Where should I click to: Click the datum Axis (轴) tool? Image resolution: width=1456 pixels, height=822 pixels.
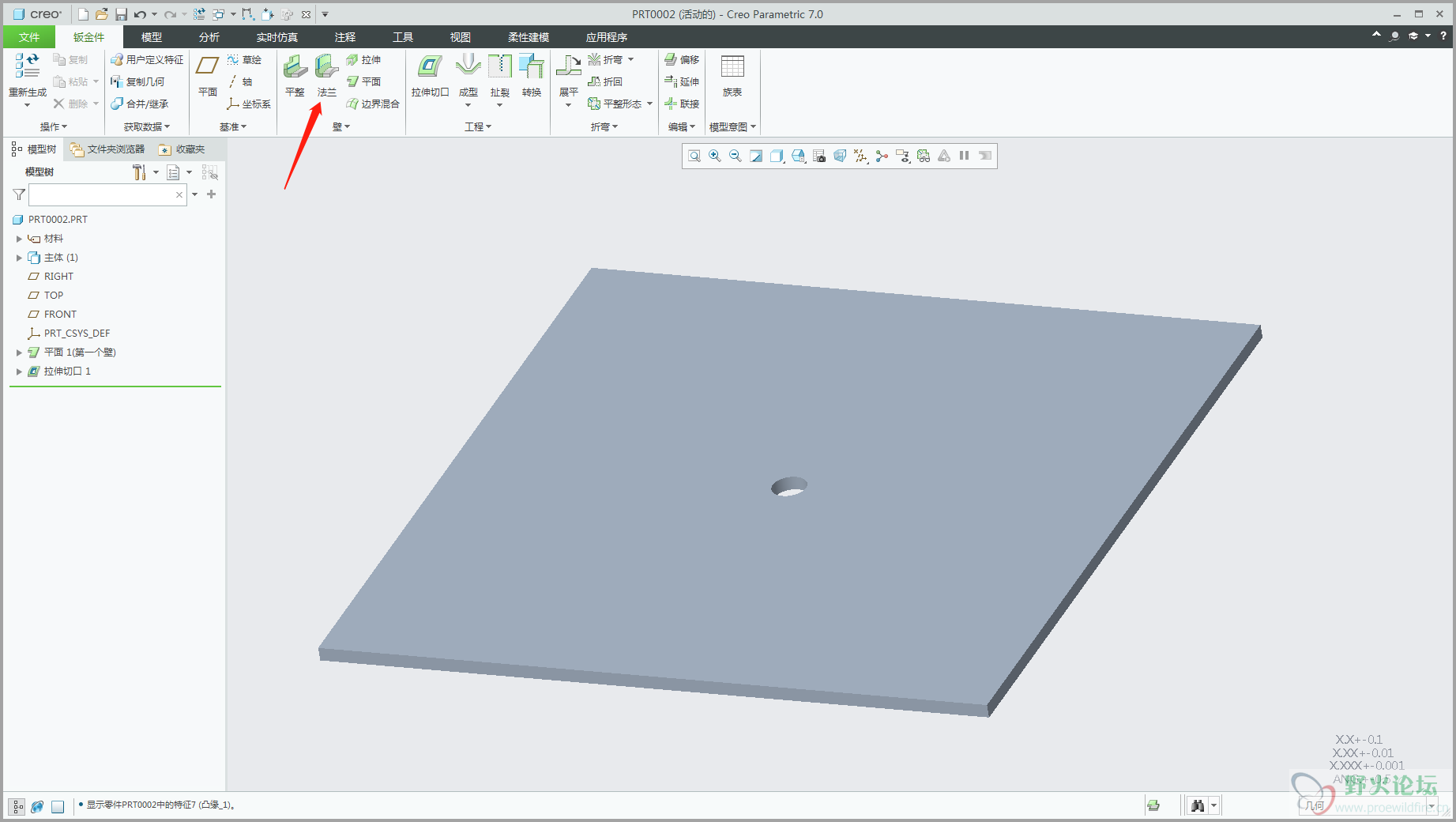pos(240,81)
